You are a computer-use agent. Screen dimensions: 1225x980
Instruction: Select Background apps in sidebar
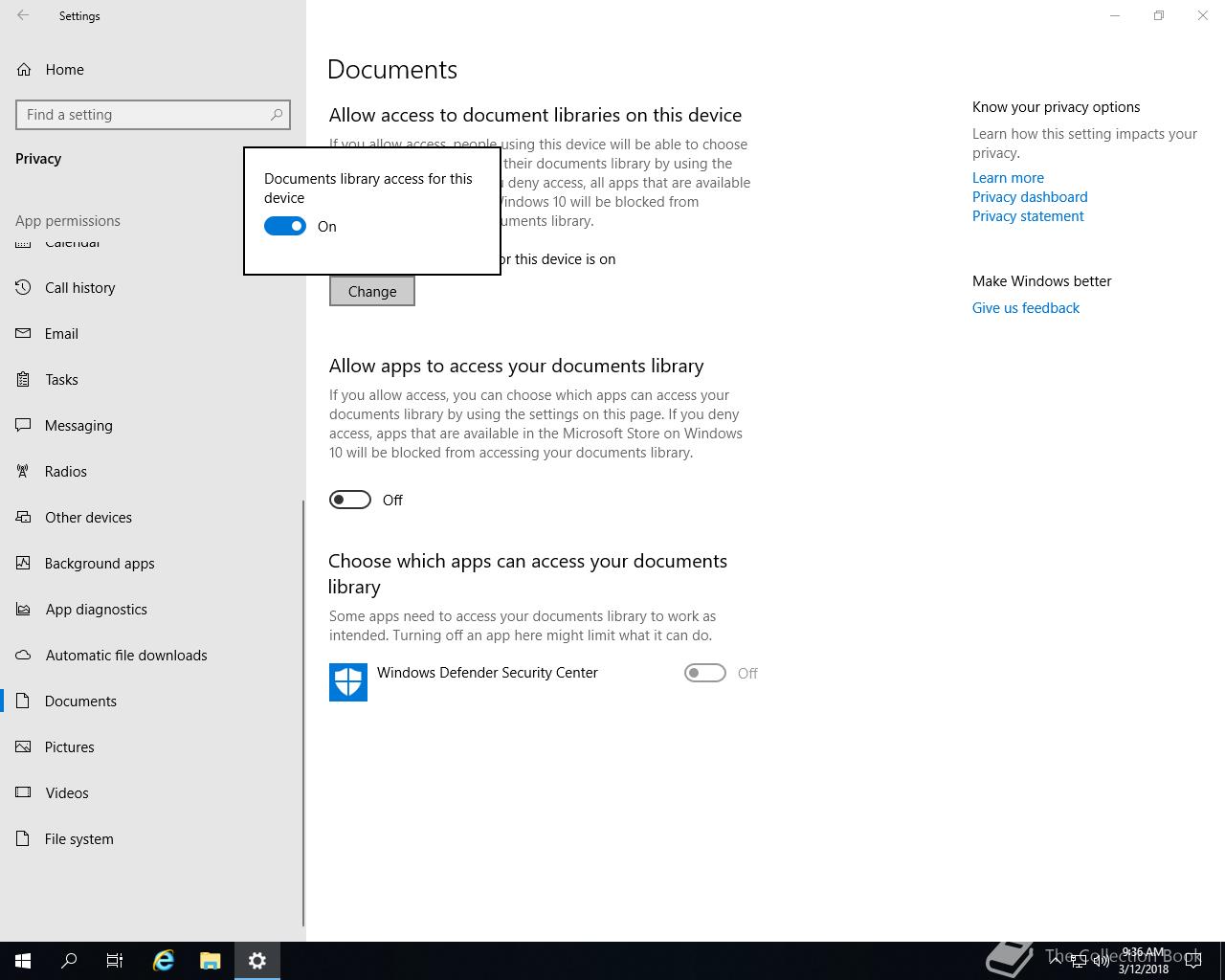100,564
